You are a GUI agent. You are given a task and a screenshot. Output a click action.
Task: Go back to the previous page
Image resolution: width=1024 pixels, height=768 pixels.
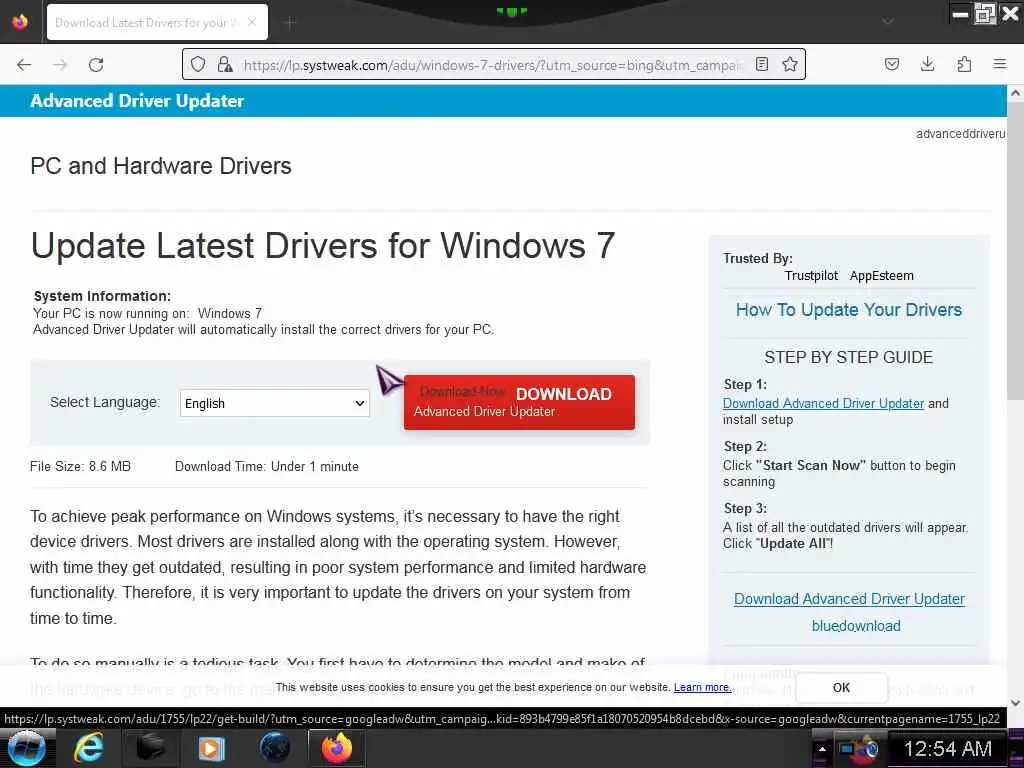click(x=24, y=65)
